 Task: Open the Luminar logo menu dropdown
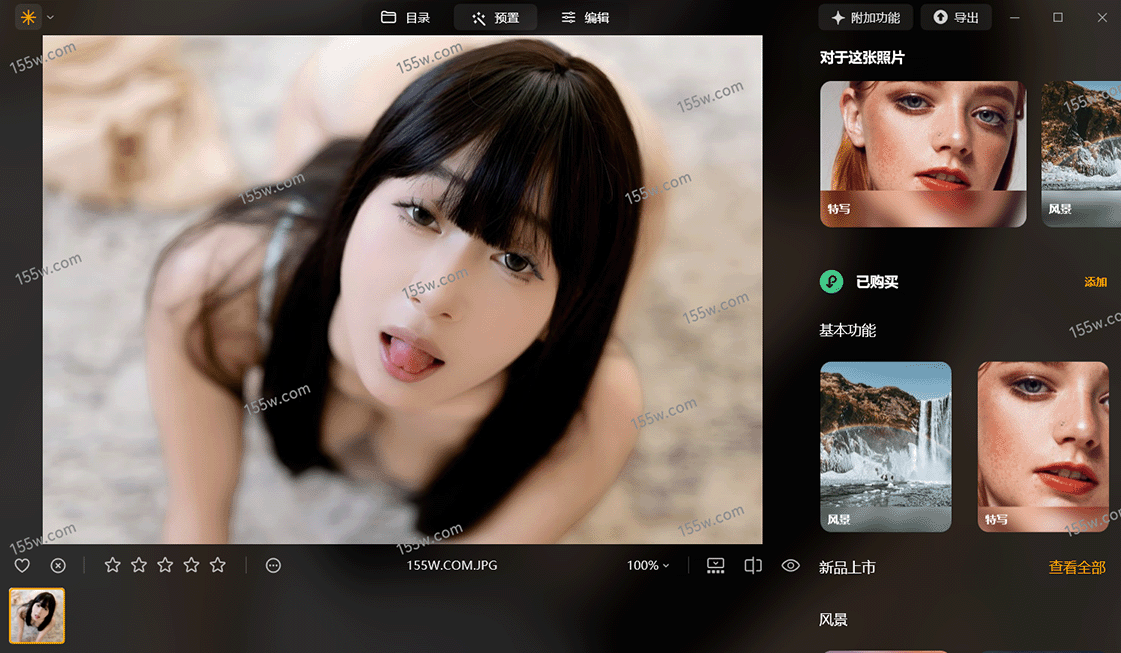35,17
